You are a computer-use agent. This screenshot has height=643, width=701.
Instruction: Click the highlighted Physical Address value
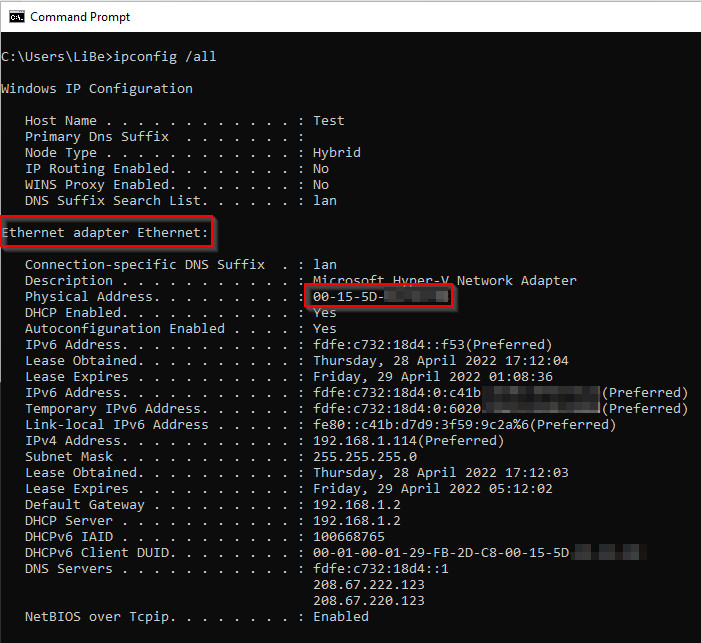pyautogui.click(x=379, y=297)
